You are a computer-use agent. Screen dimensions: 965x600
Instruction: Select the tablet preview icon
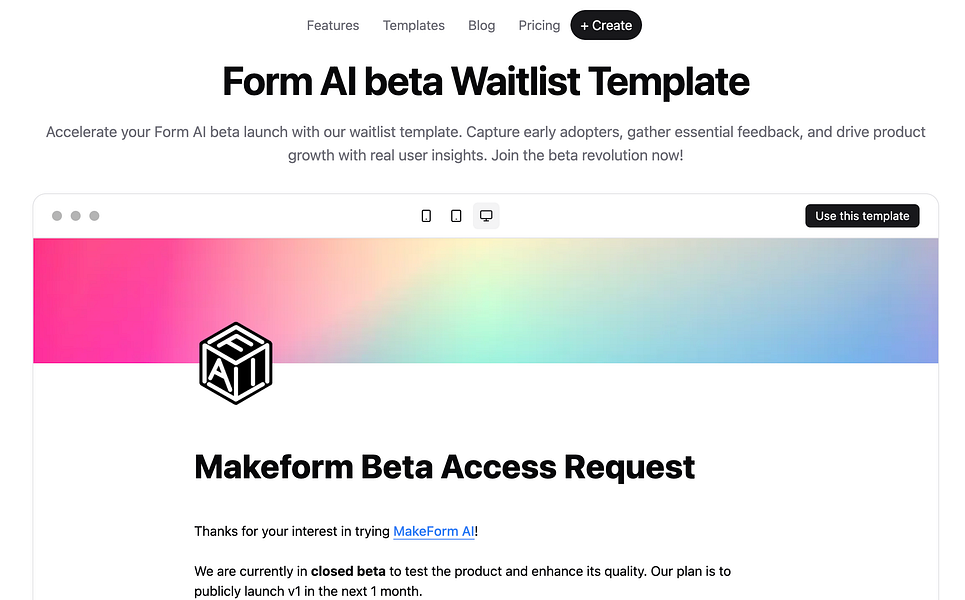456,215
